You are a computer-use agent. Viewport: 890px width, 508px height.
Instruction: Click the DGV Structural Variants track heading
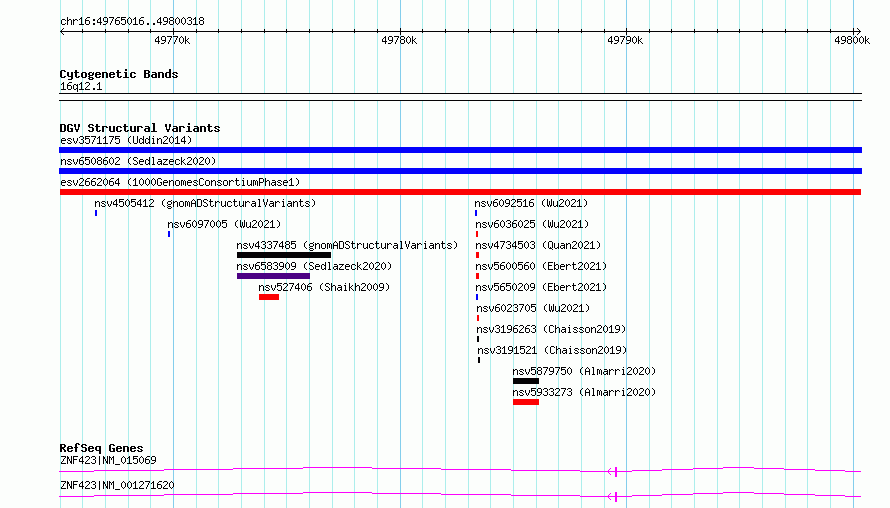click(x=140, y=128)
